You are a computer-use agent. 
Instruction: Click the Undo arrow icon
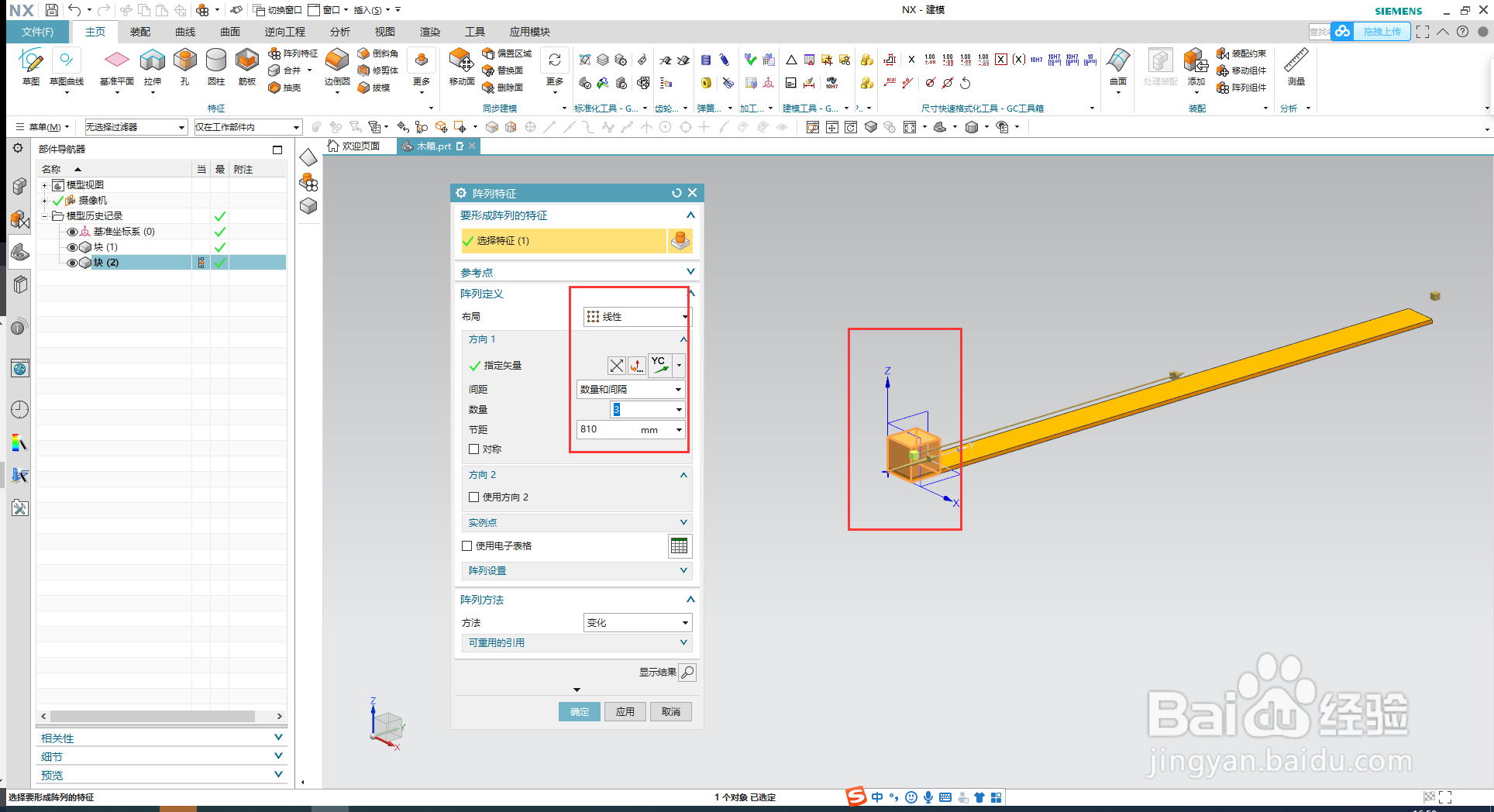[74, 10]
